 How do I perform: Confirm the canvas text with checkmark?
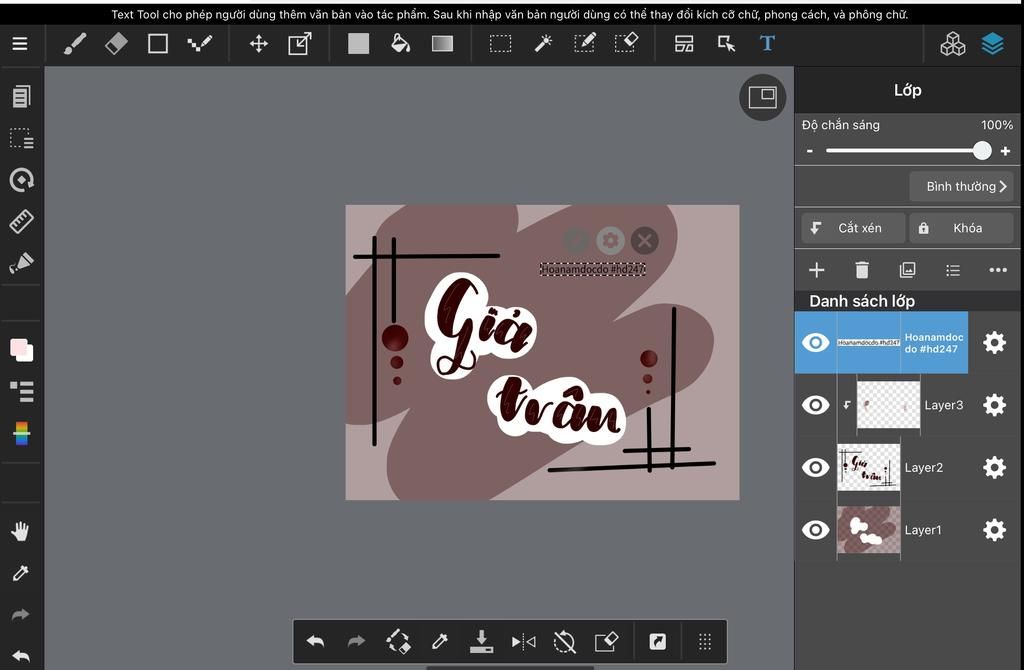(x=576, y=240)
